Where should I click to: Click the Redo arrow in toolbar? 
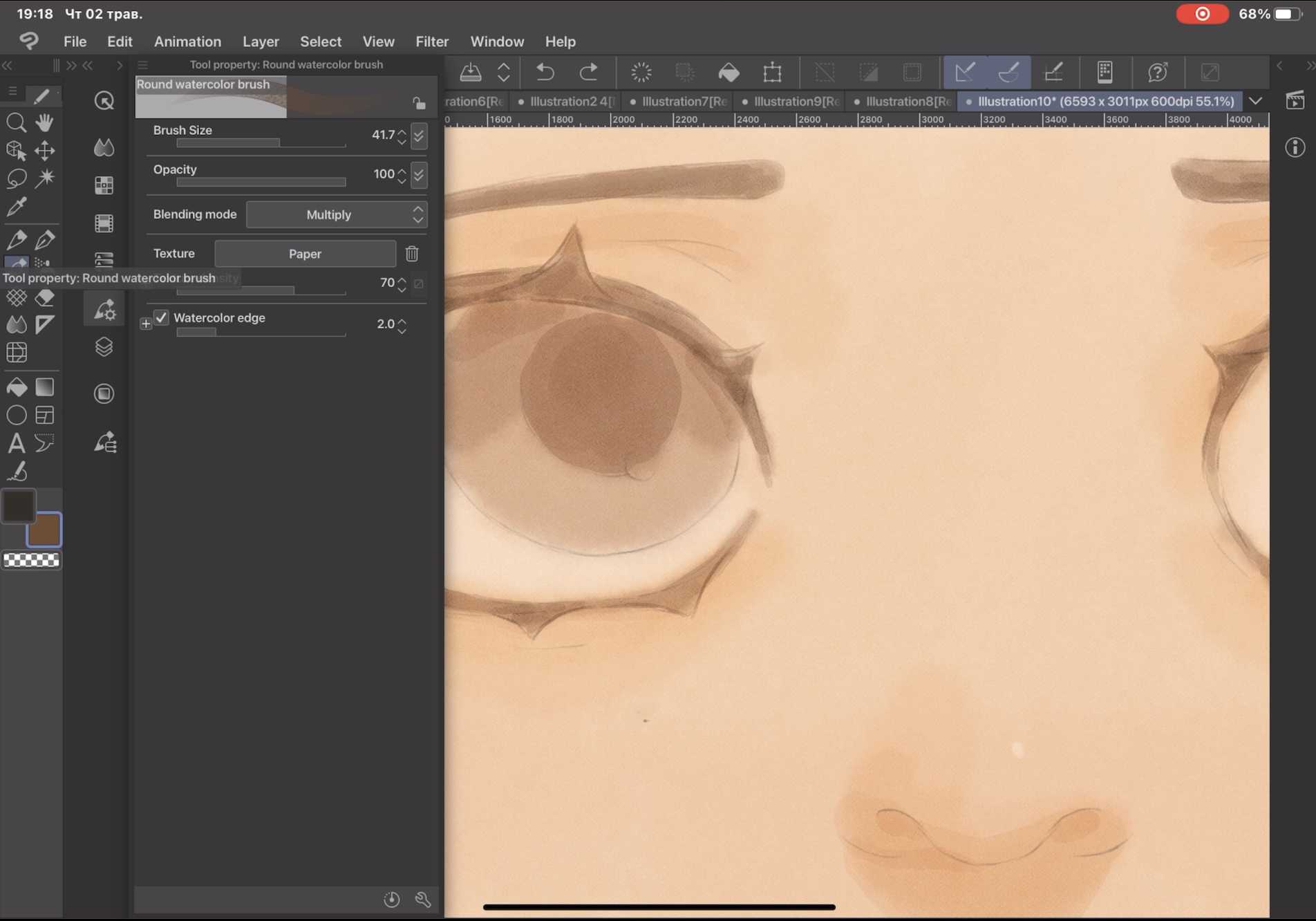pos(588,72)
